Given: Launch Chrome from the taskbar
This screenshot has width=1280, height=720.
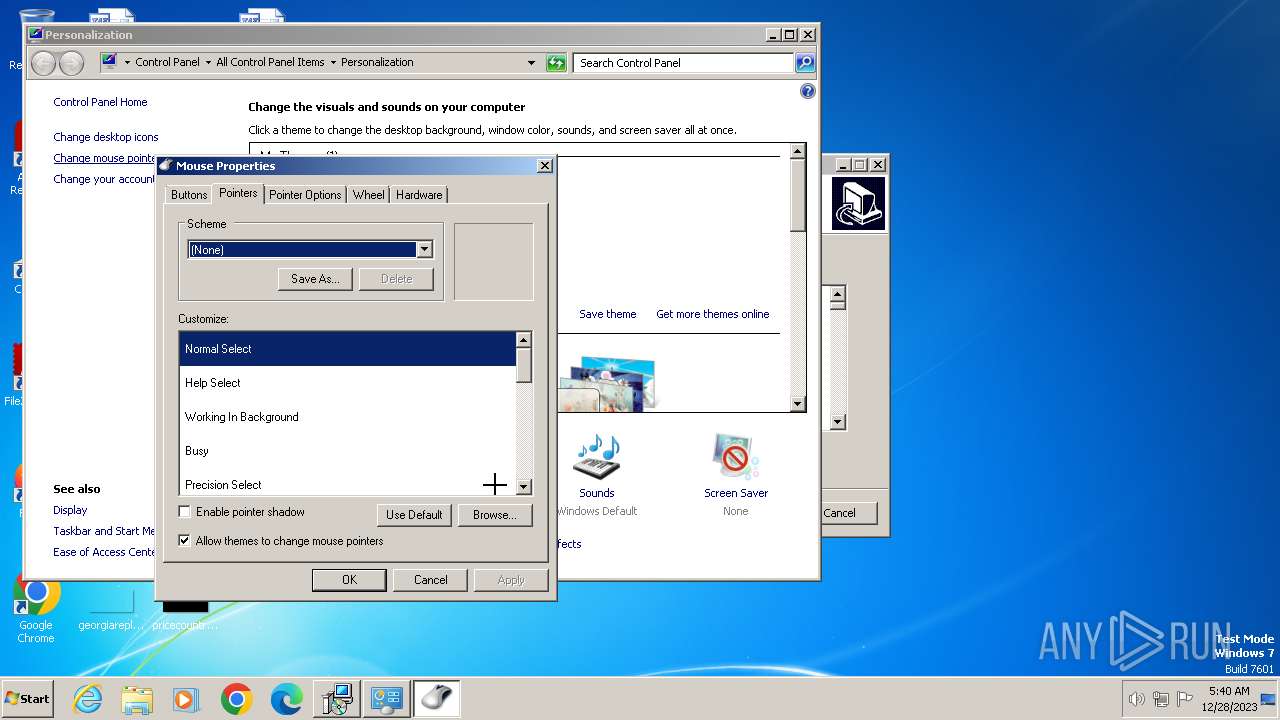Looking at the screenshot, I should [236, 699].
